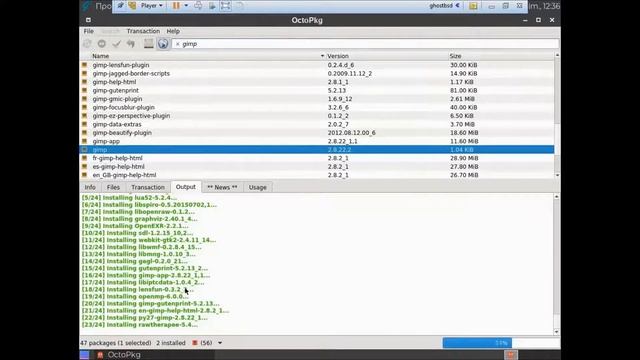Open the Transaction menu
The image size is (640, 360).
(x=143, y=31)
